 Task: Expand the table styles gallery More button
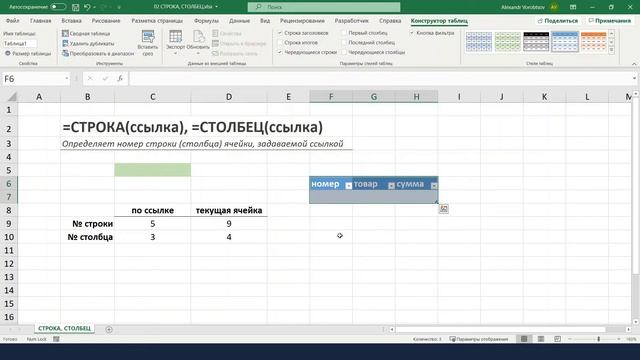pyautogui.click(x=611, y=51)
